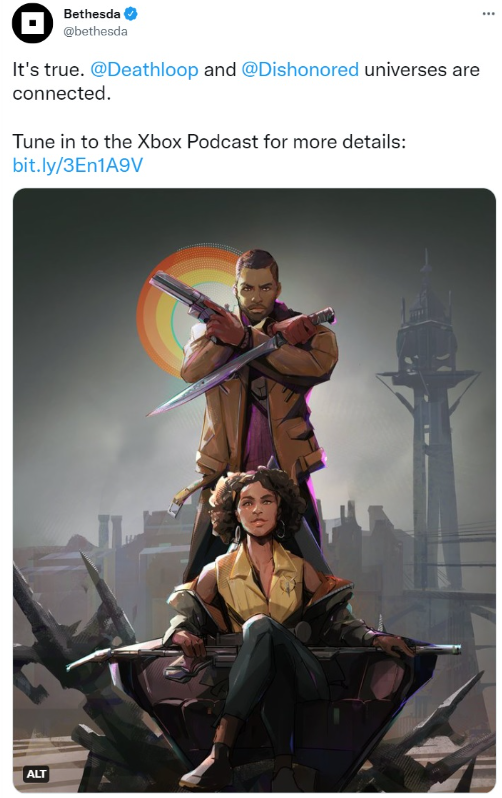Open the three-dot more options menu
The height and width of the screenshot is (798, 502).
(488, 14)
